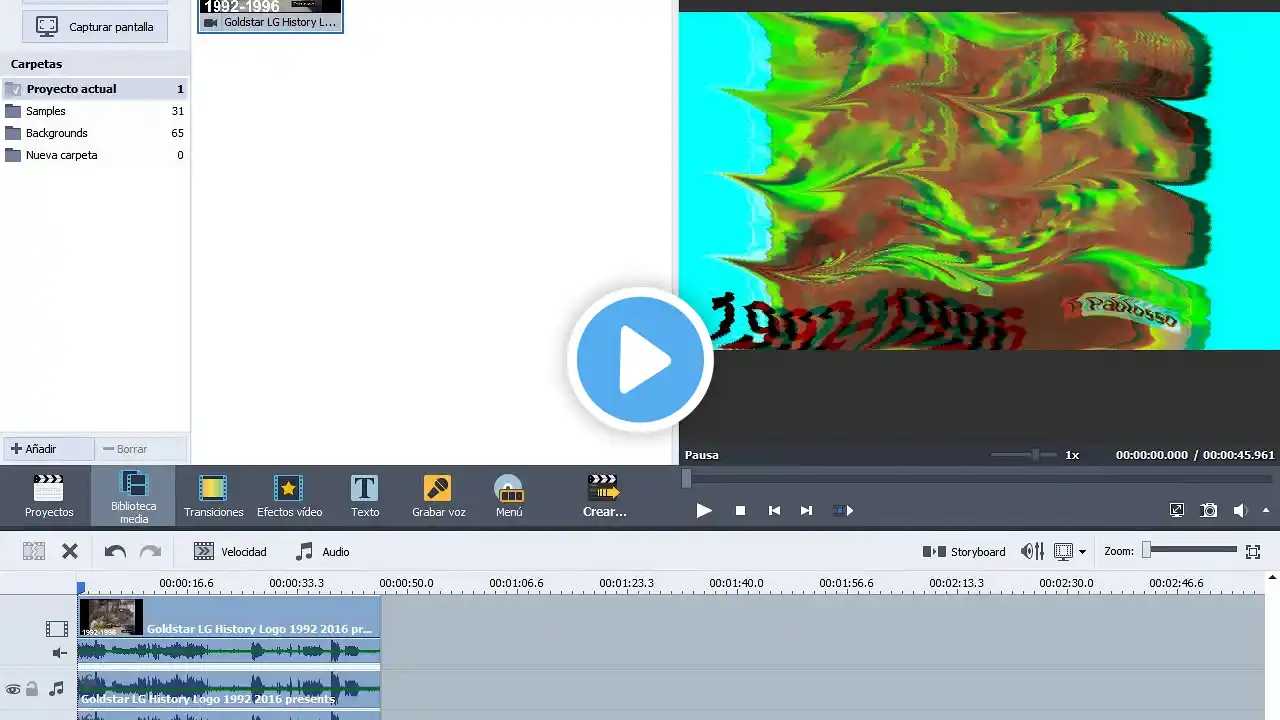Switch to Biblioteca media tab
Screen dimensions: 1280x720
click(x=134, y=496)
